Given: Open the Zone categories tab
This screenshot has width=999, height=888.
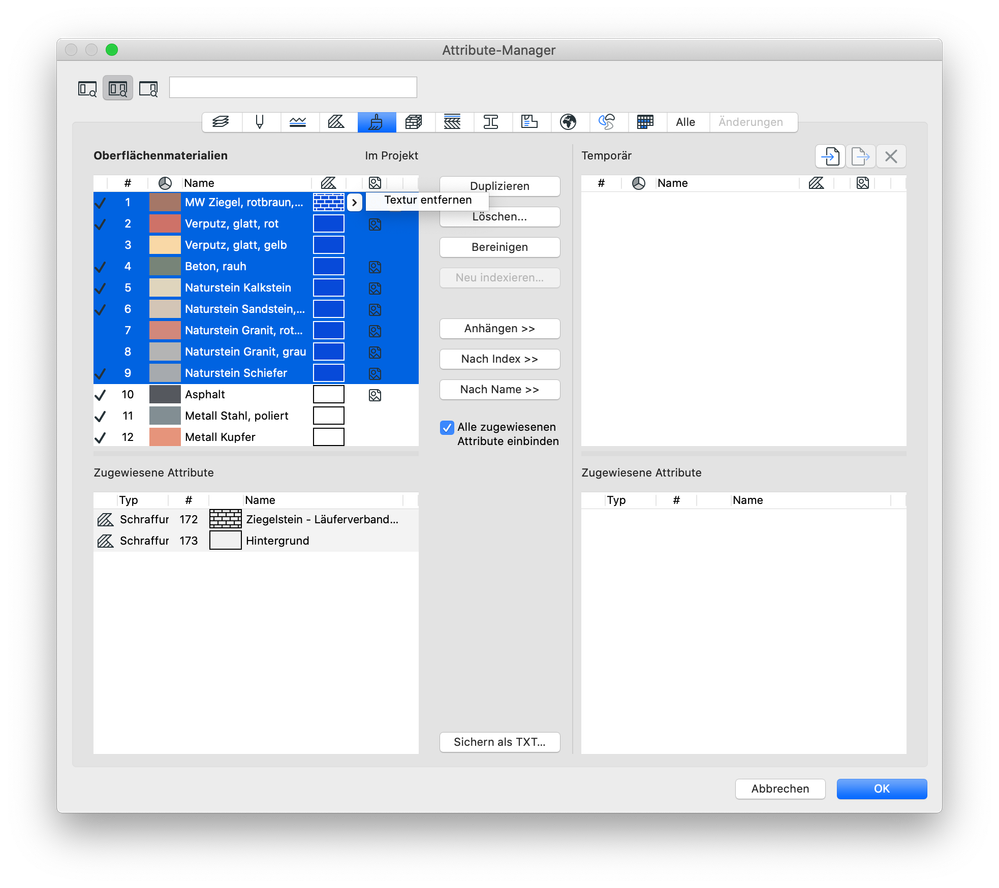Looking at the screenshot, I should pyautogui.click(x=529, y=122).
